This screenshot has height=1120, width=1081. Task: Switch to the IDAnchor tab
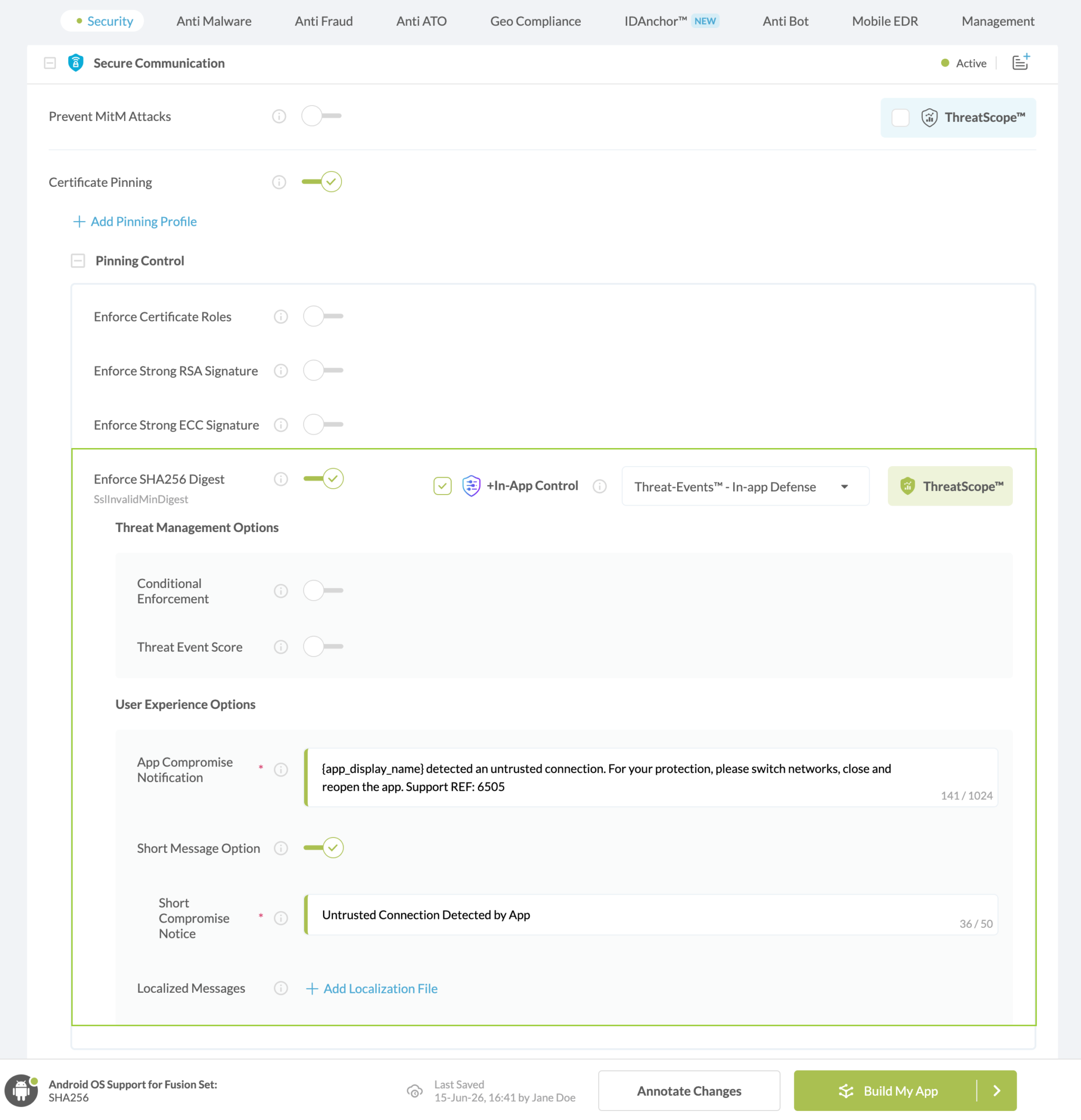point(671,21)
